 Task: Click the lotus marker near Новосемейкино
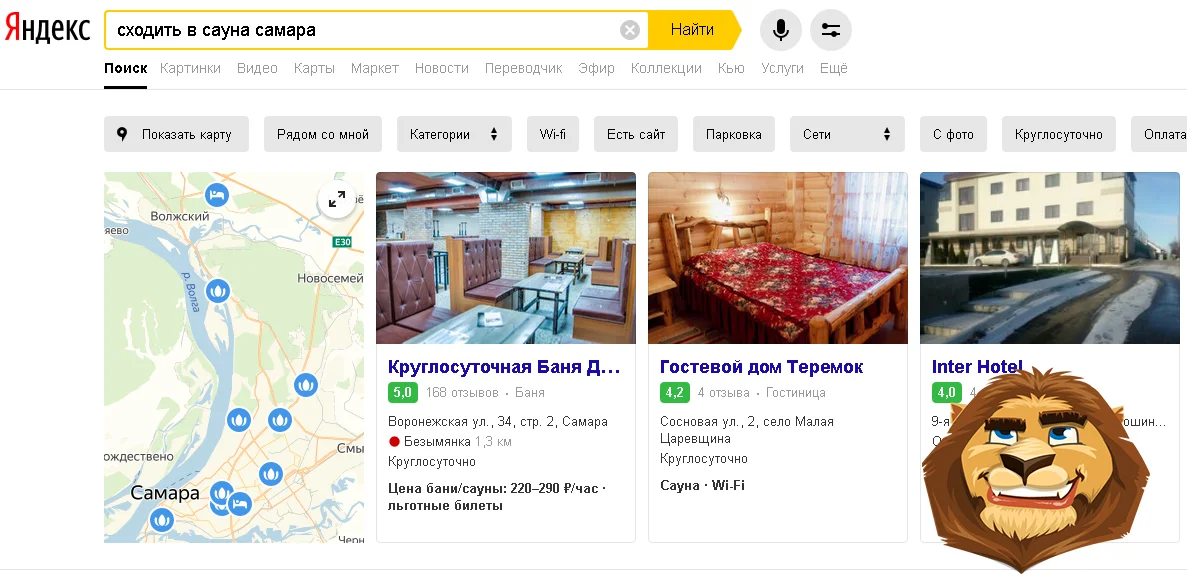pyautogui.click(x=218, y=290)
